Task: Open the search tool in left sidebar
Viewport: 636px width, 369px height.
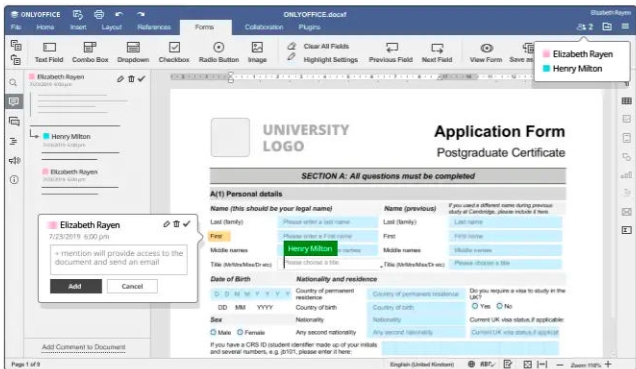Action: click(x=13, y=82)
